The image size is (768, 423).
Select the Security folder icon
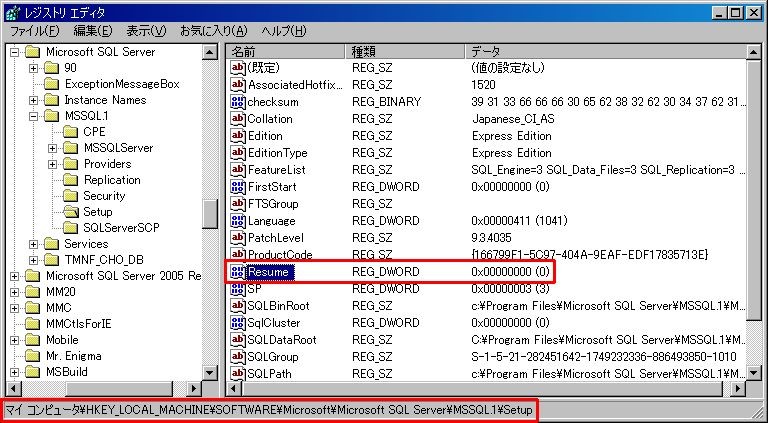tap(71, 196)
